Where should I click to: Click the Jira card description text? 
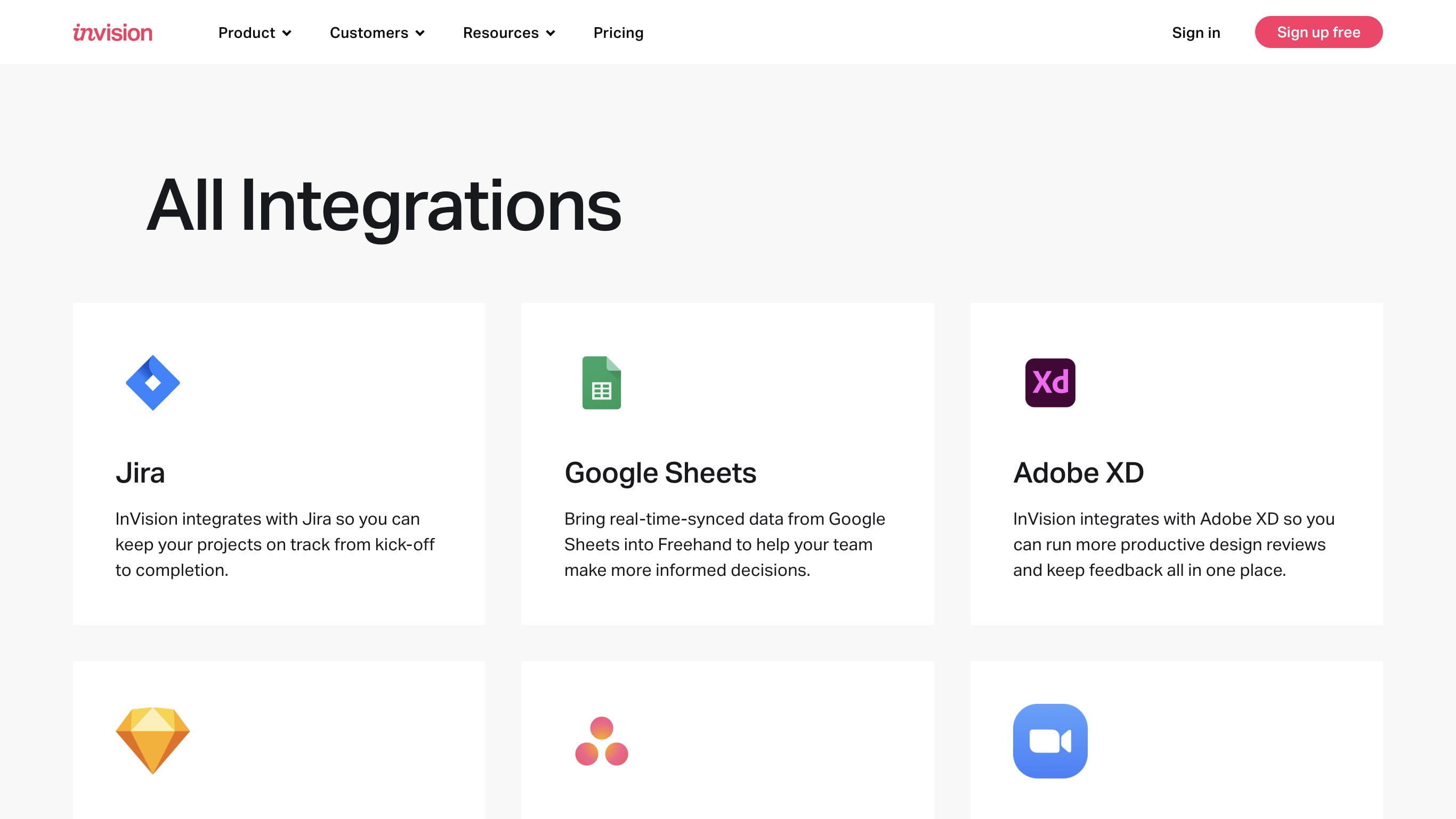click(x=274, y=544)
